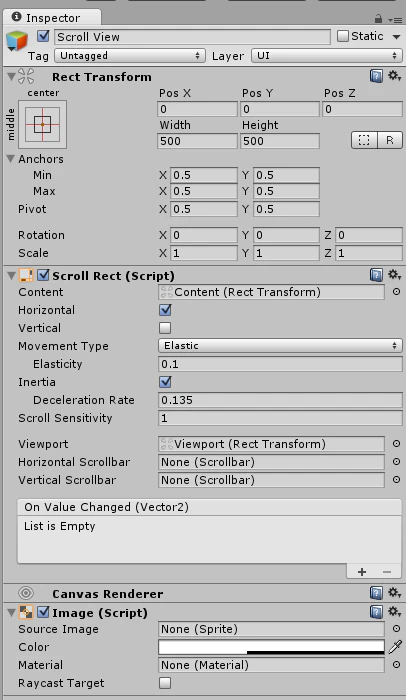Image resolution: width=406 pixels, height=700 pixels.
Task: Open Image script help reference icon
Action: (x=377, y=612)
